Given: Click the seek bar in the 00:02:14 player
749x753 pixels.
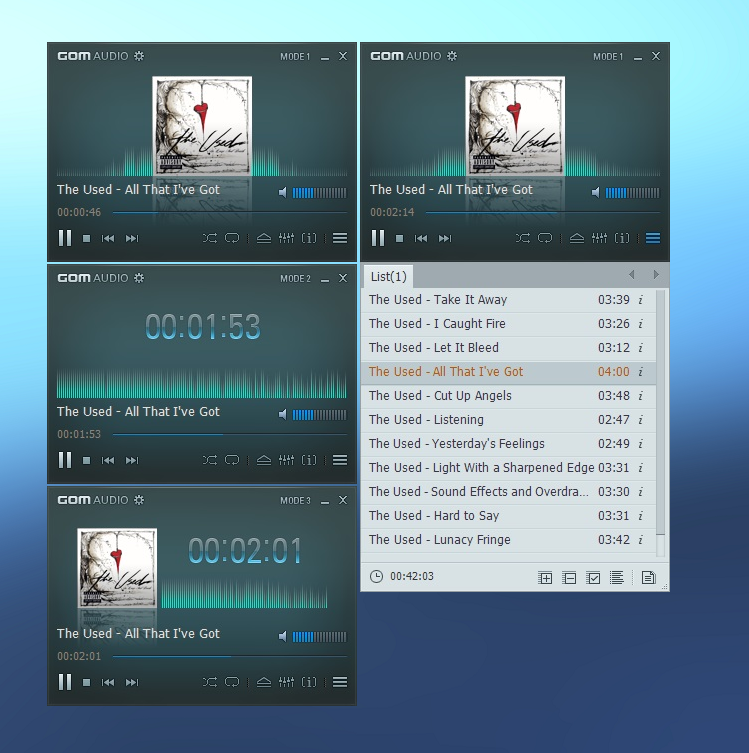Looking at the screenshot, I should (543, 212).
